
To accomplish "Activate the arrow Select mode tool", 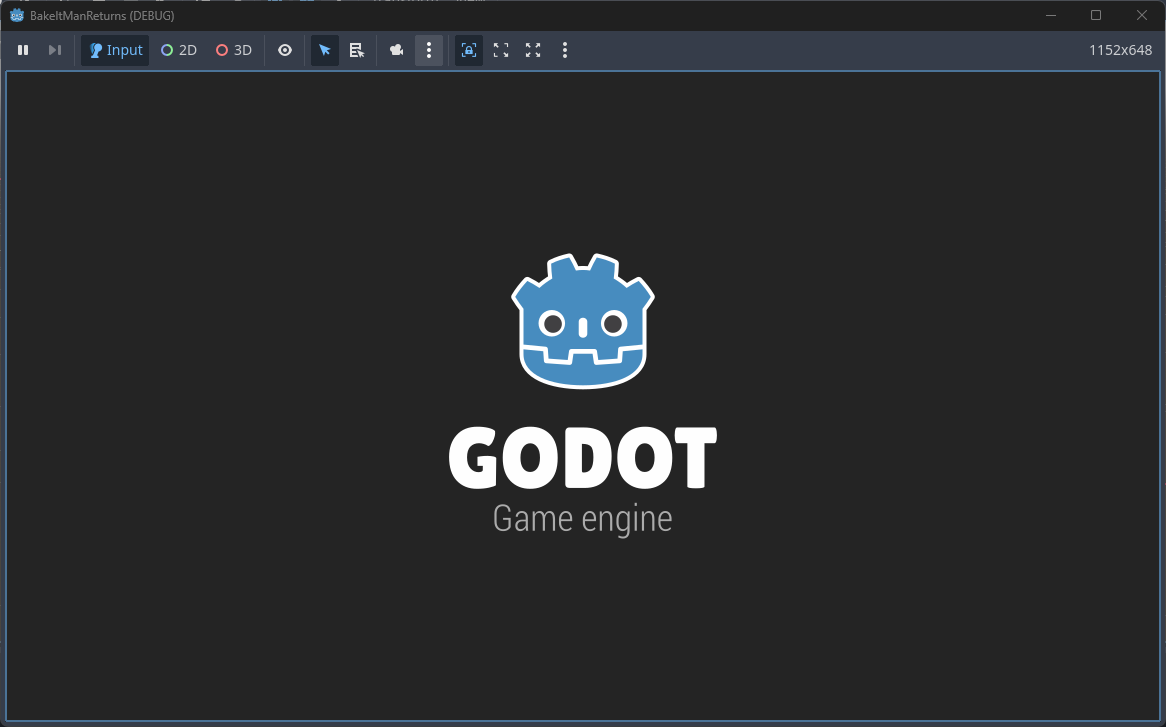I will 324,50.
